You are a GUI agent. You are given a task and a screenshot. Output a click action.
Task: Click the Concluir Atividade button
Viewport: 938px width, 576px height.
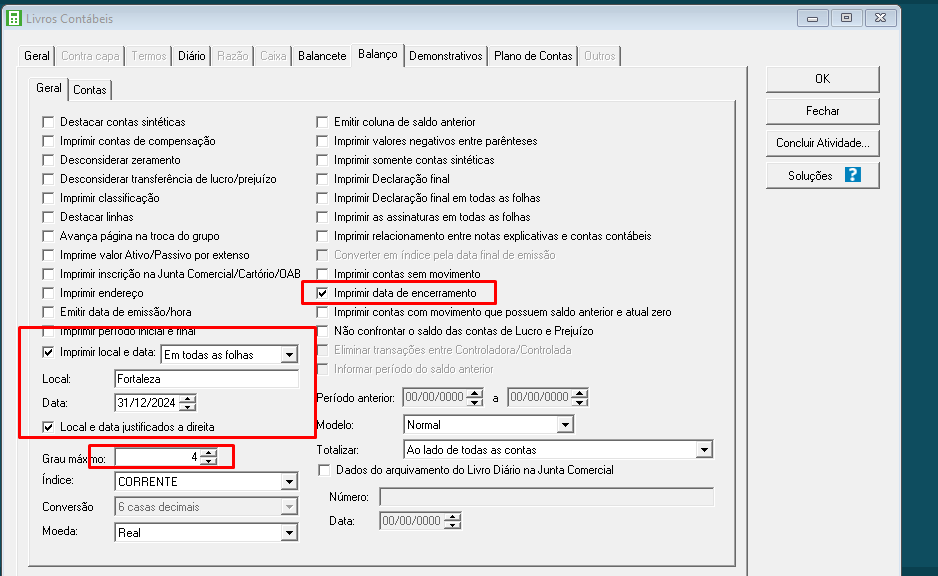(822, 143)
